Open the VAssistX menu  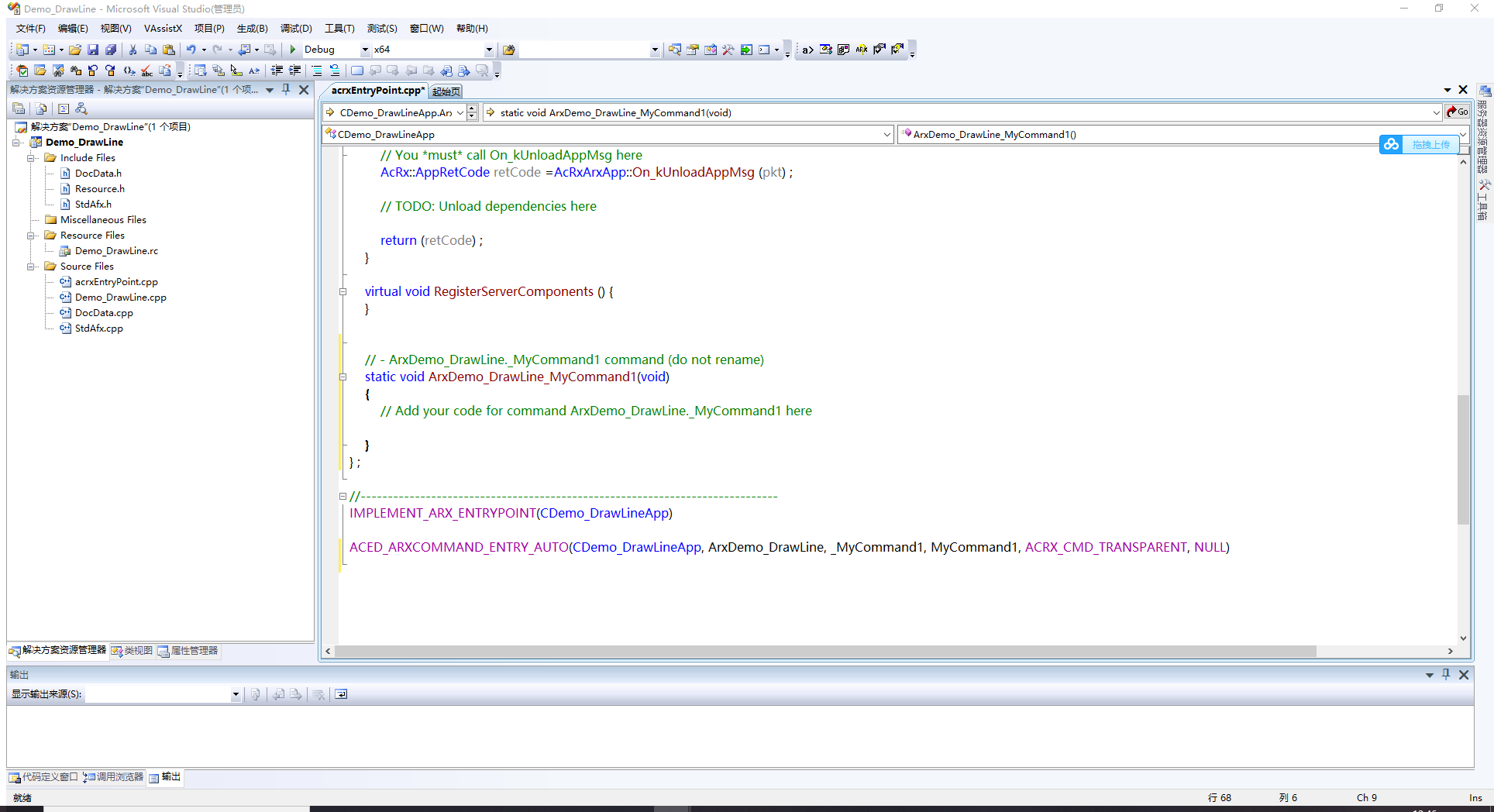tap(163, 29)
